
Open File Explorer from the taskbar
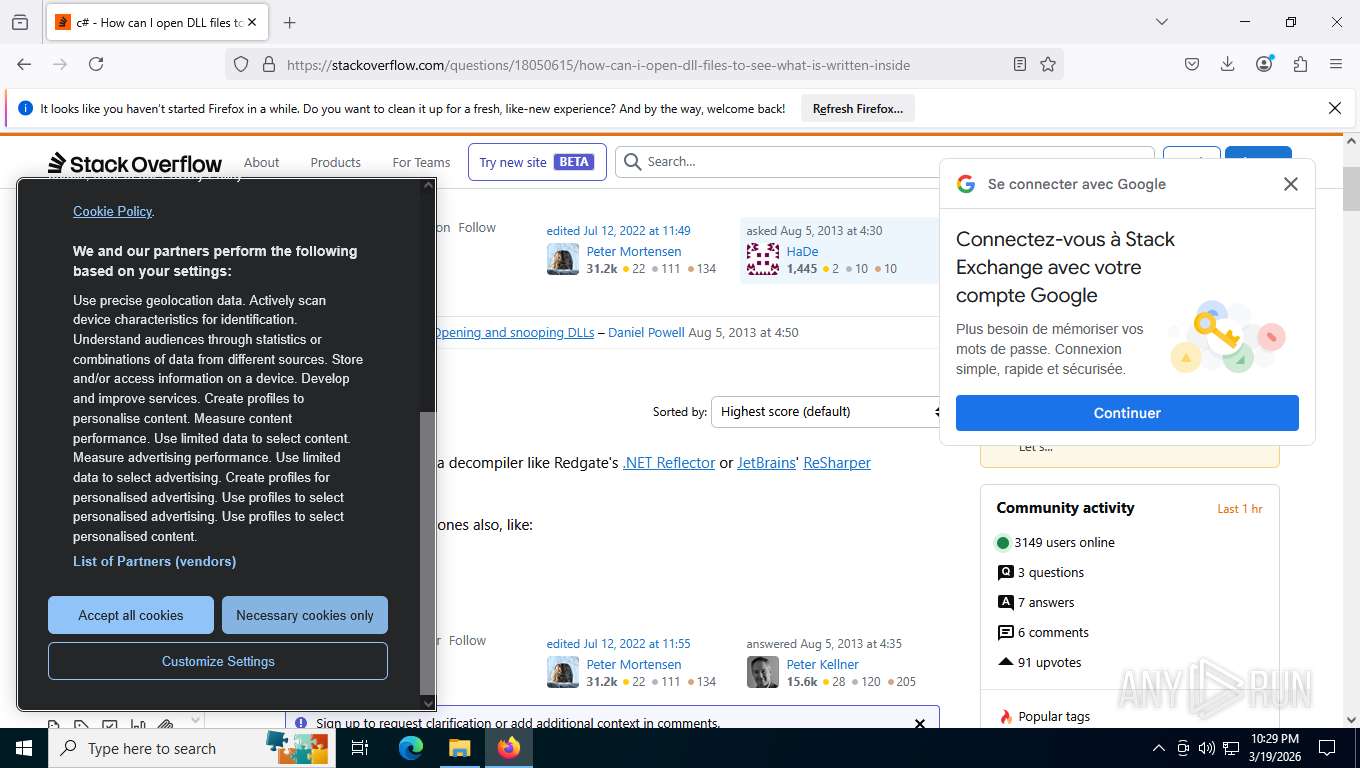pyautogui.click(x=459, y=748)
